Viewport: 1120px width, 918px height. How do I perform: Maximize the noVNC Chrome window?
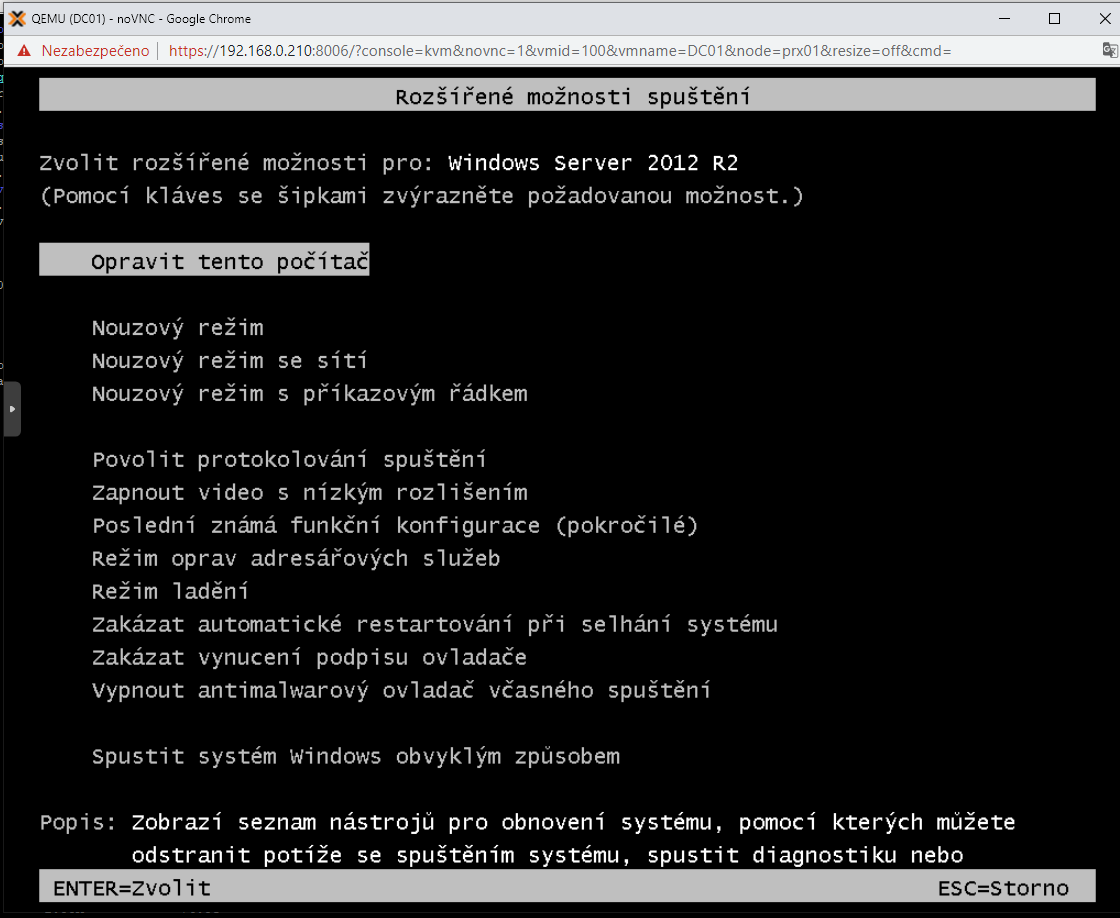pos(1053,18)
